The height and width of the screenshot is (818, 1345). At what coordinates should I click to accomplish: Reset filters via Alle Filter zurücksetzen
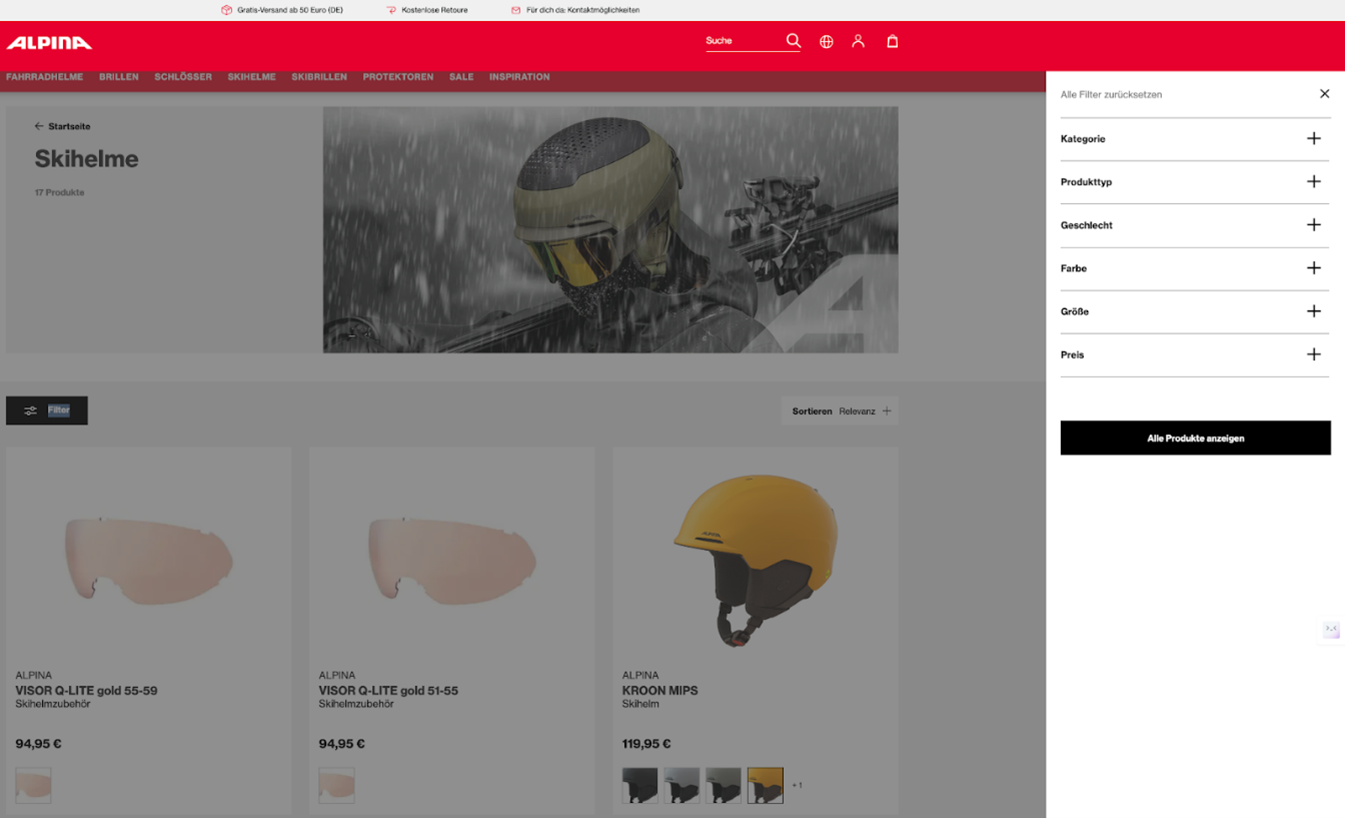(x=1111, y=95)
